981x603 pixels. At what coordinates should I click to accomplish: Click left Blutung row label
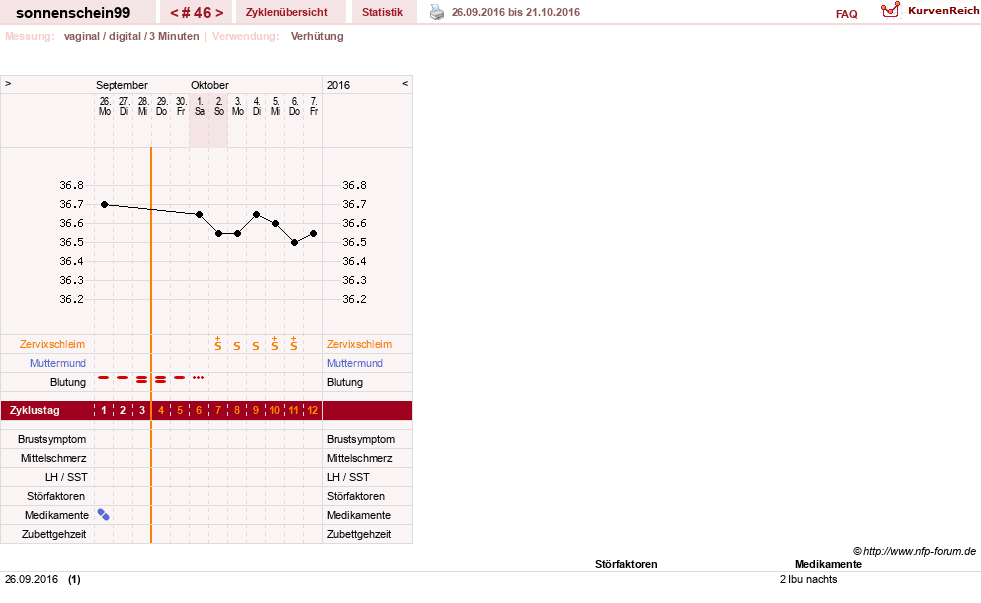tap(68, 382)
